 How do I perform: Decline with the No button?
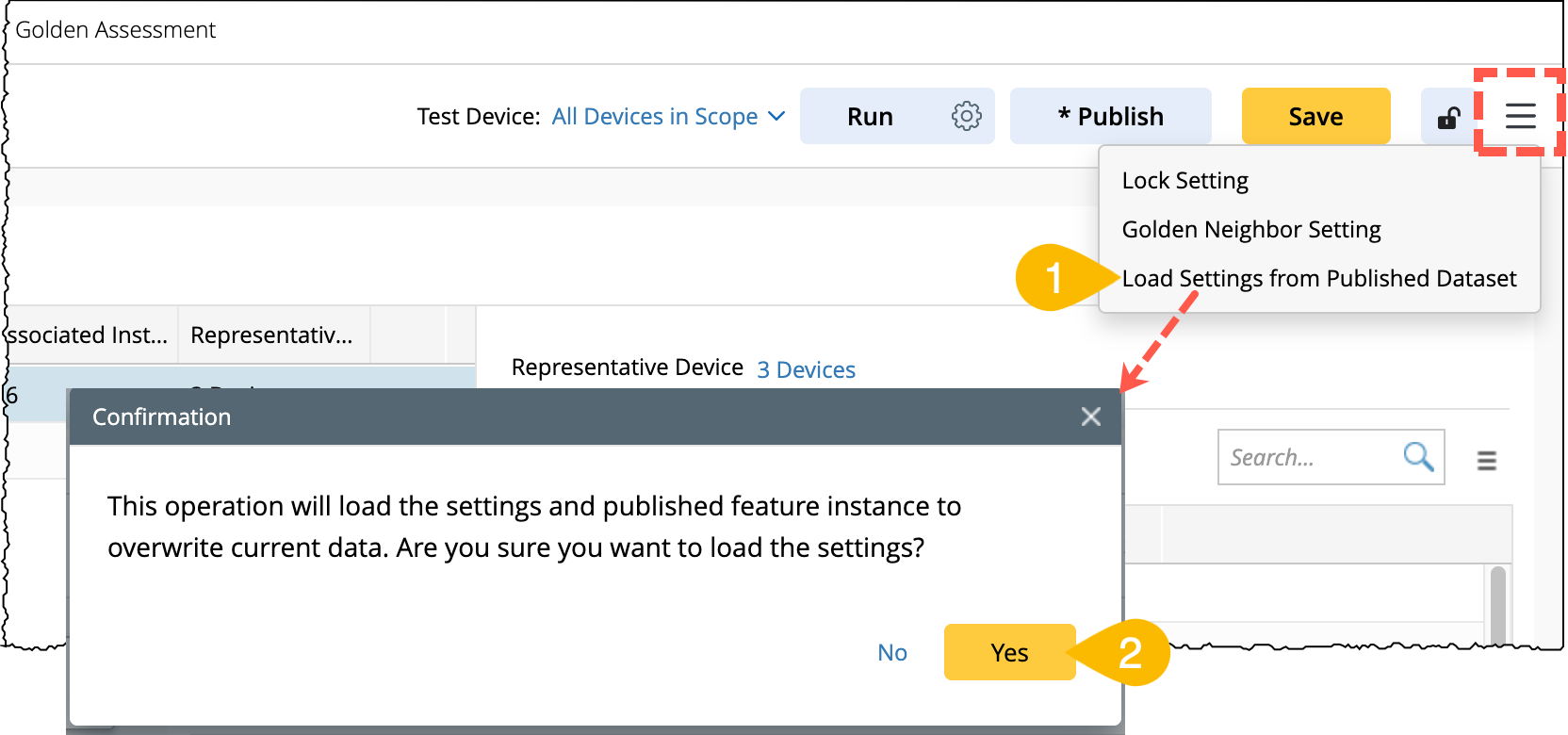[x=891, y=652]
